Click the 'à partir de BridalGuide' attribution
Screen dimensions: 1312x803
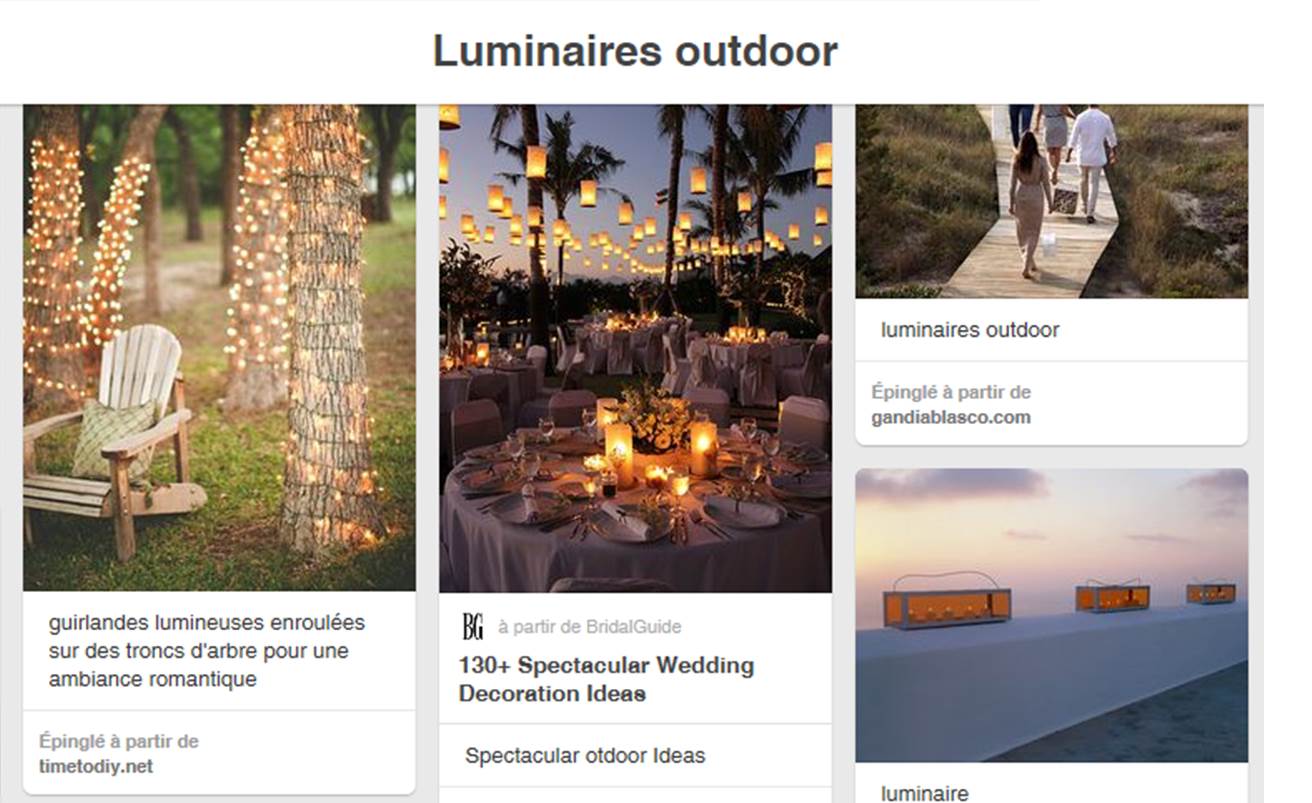pyautogui.click(x=589, y=627)
